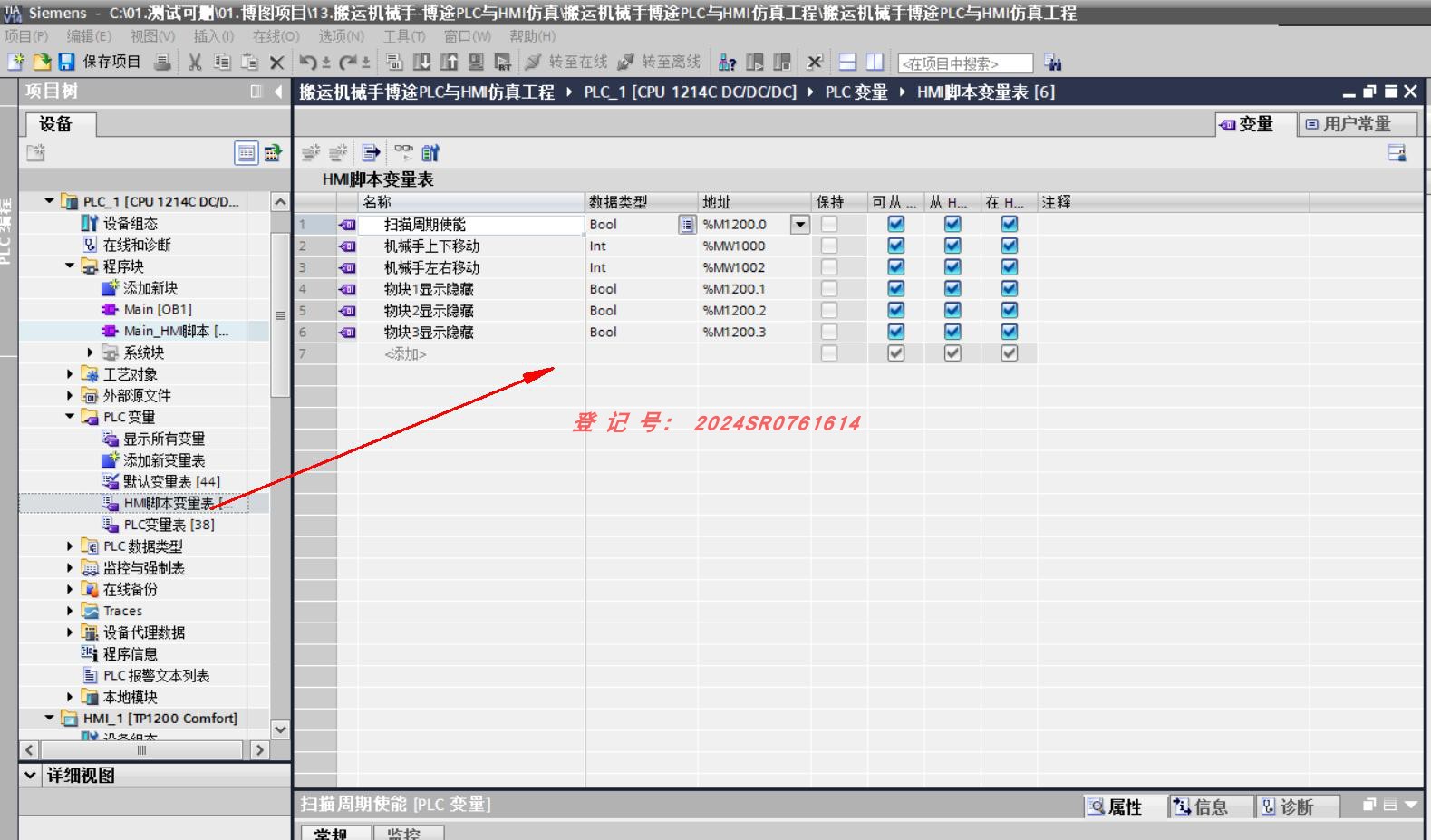Split editor space vertically icon
Screen dimensions: 1431x840
[x=875, y=63]
